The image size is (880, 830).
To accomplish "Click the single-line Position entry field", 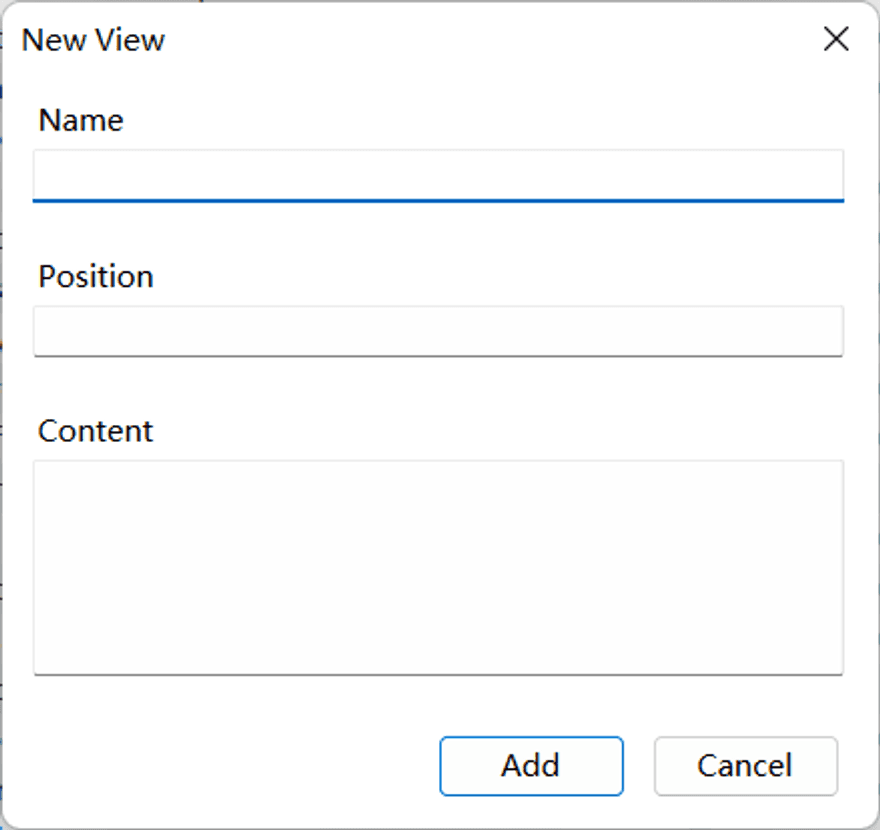I will [438, 331].
